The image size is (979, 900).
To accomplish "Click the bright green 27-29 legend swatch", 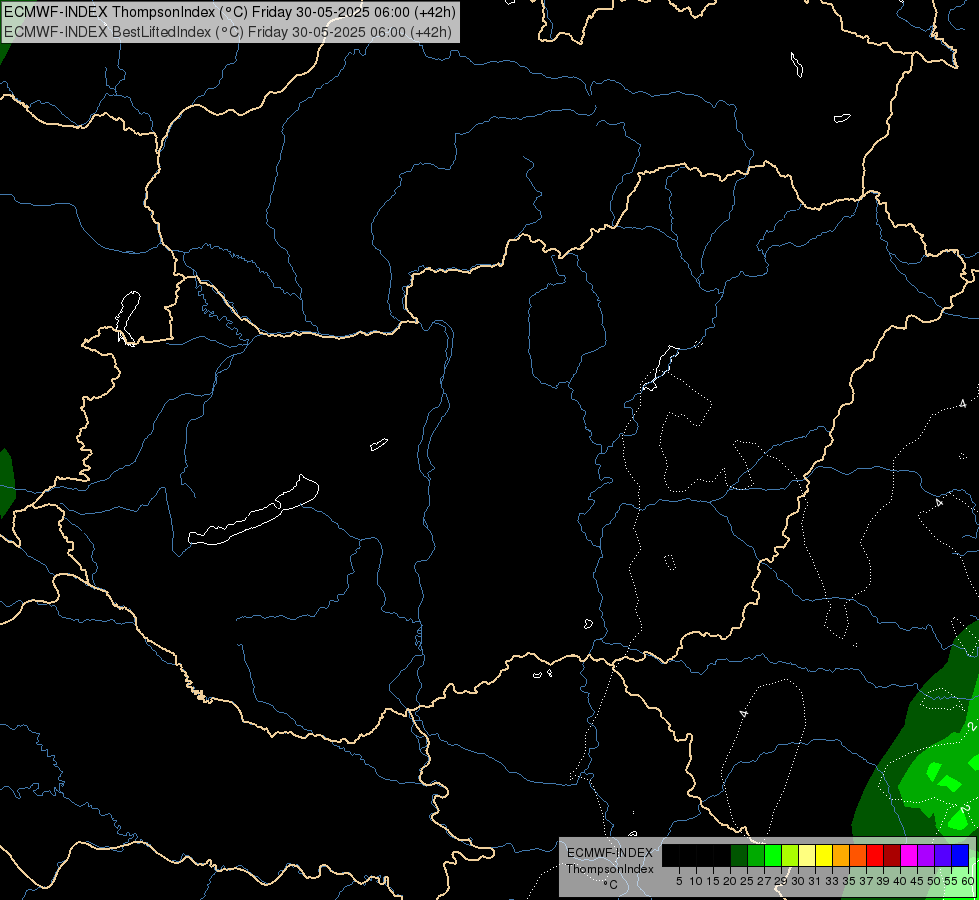I will pyautogui.click(x=773, y=855).
